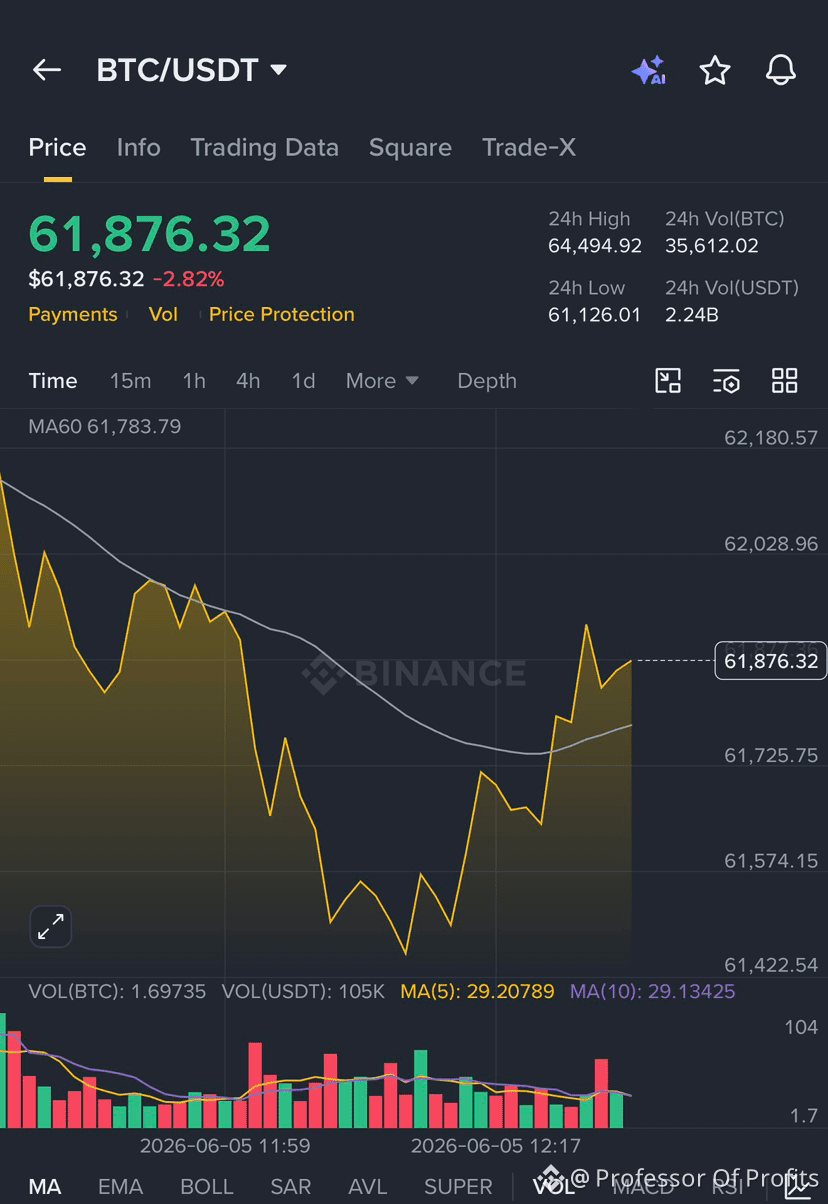The width and height of the screenshot is (828, 1204).
Task: Tap the 24h Low value 61,126.01
Action: [x=594, y=315]
